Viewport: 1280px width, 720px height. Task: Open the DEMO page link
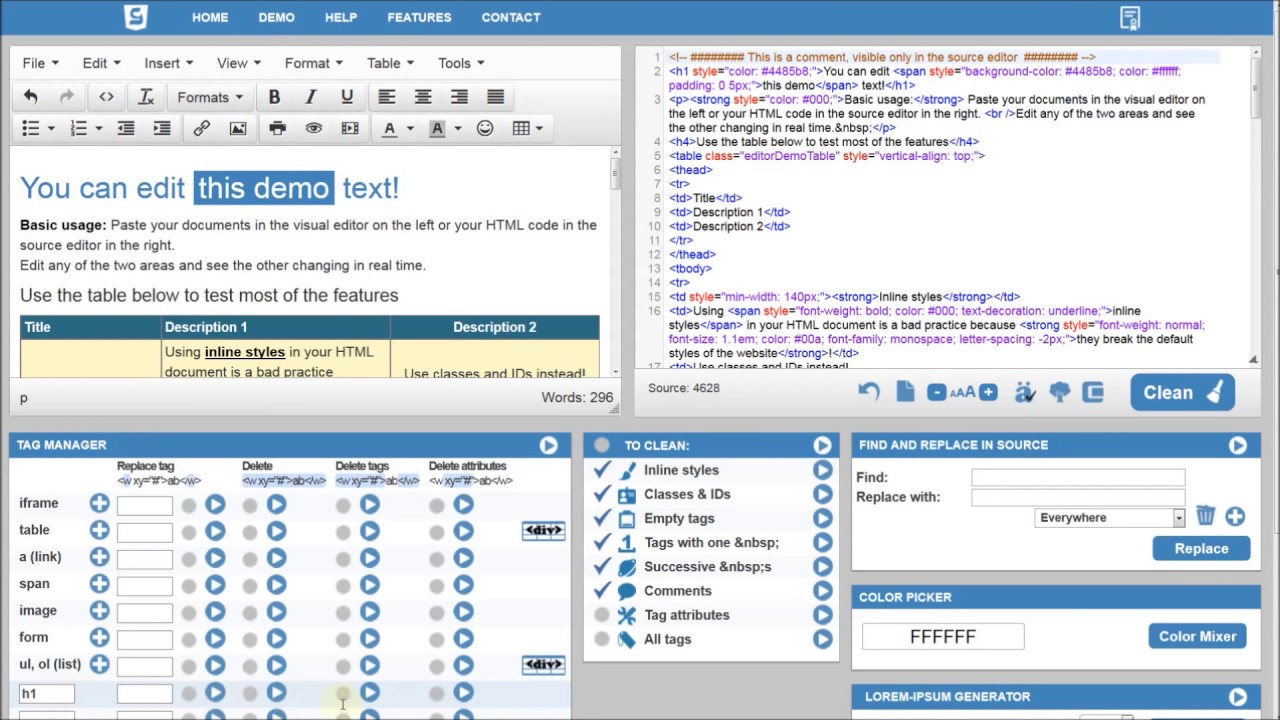tap(276, 17)
